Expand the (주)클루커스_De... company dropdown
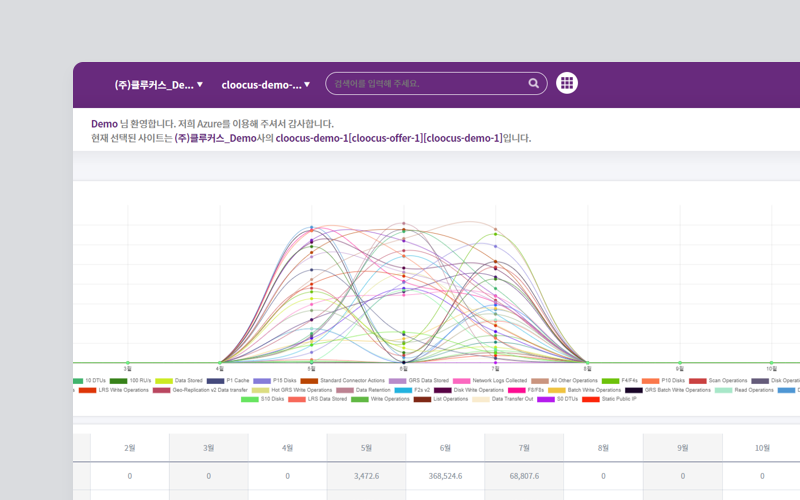This screenshot has height=500, width=800. (x=159, y=85)
